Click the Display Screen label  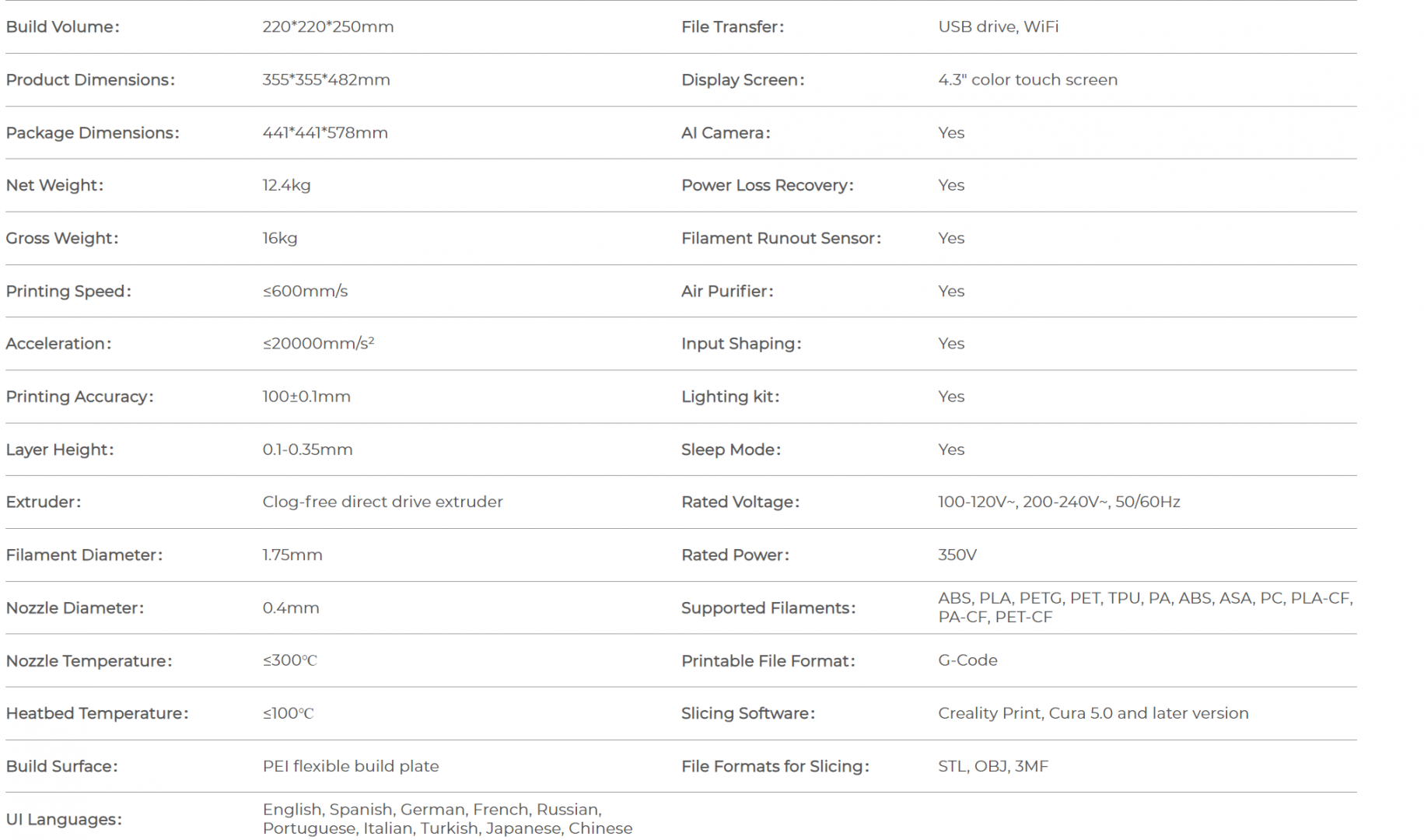pos(743,79)
